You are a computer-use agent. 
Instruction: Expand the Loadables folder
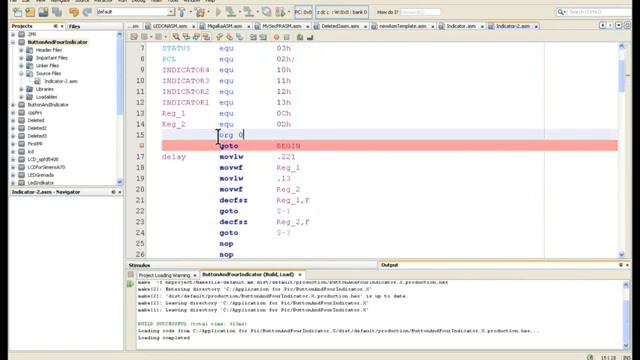coord(21,97)
